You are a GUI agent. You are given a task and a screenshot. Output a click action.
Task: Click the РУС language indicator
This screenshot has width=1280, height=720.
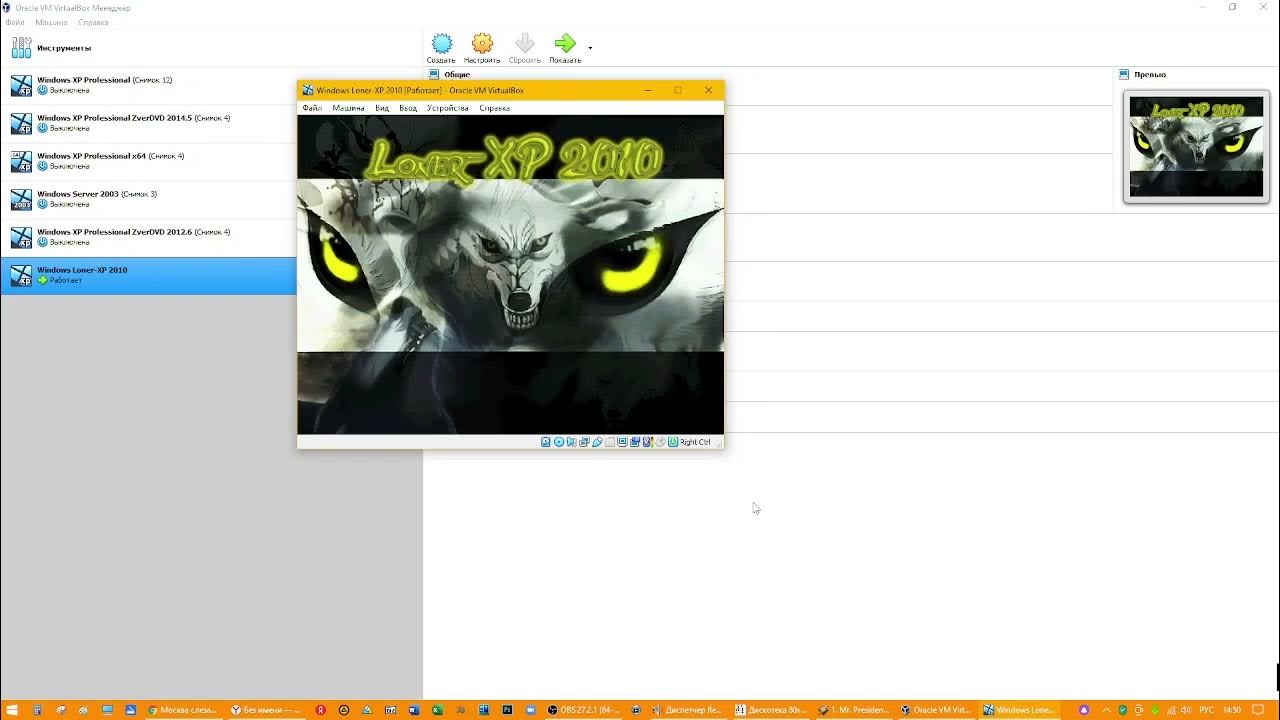(x=1207, y=710)
